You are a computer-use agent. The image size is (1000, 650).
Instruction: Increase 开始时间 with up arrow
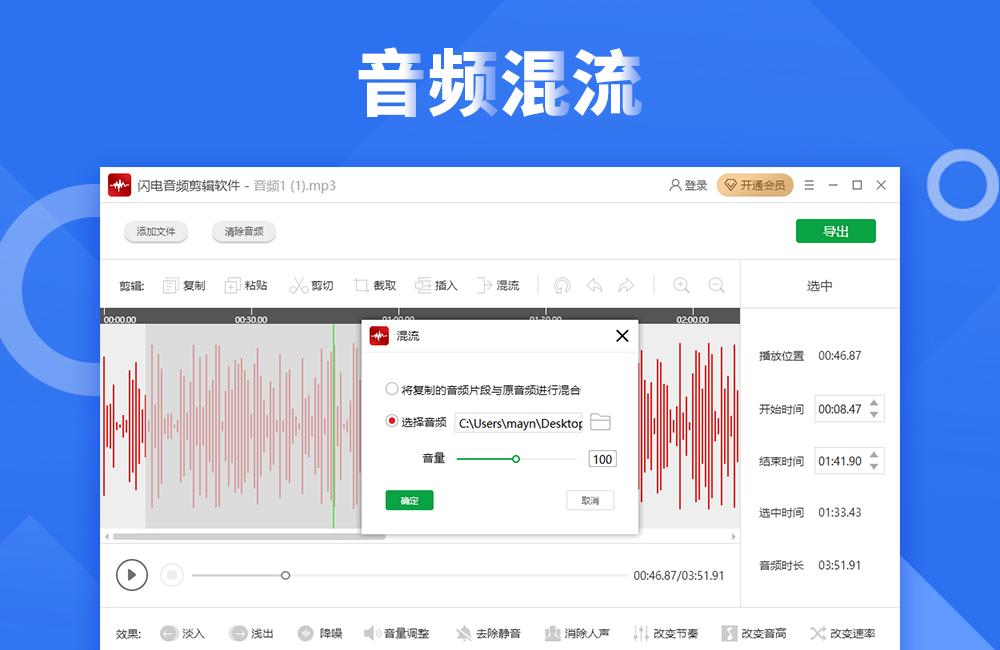click(x=874, y=403)
